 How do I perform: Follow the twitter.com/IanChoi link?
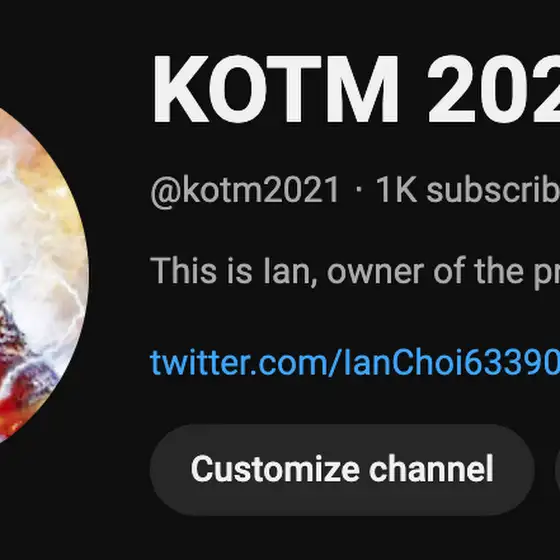point(355,363)
